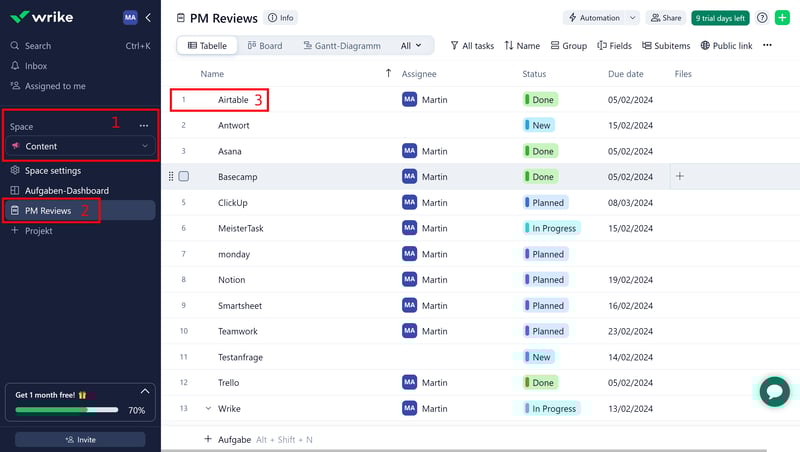The width and height of the screenshot is (800, 452).
Task: Click the Status column header
Action: click(534, 74)
